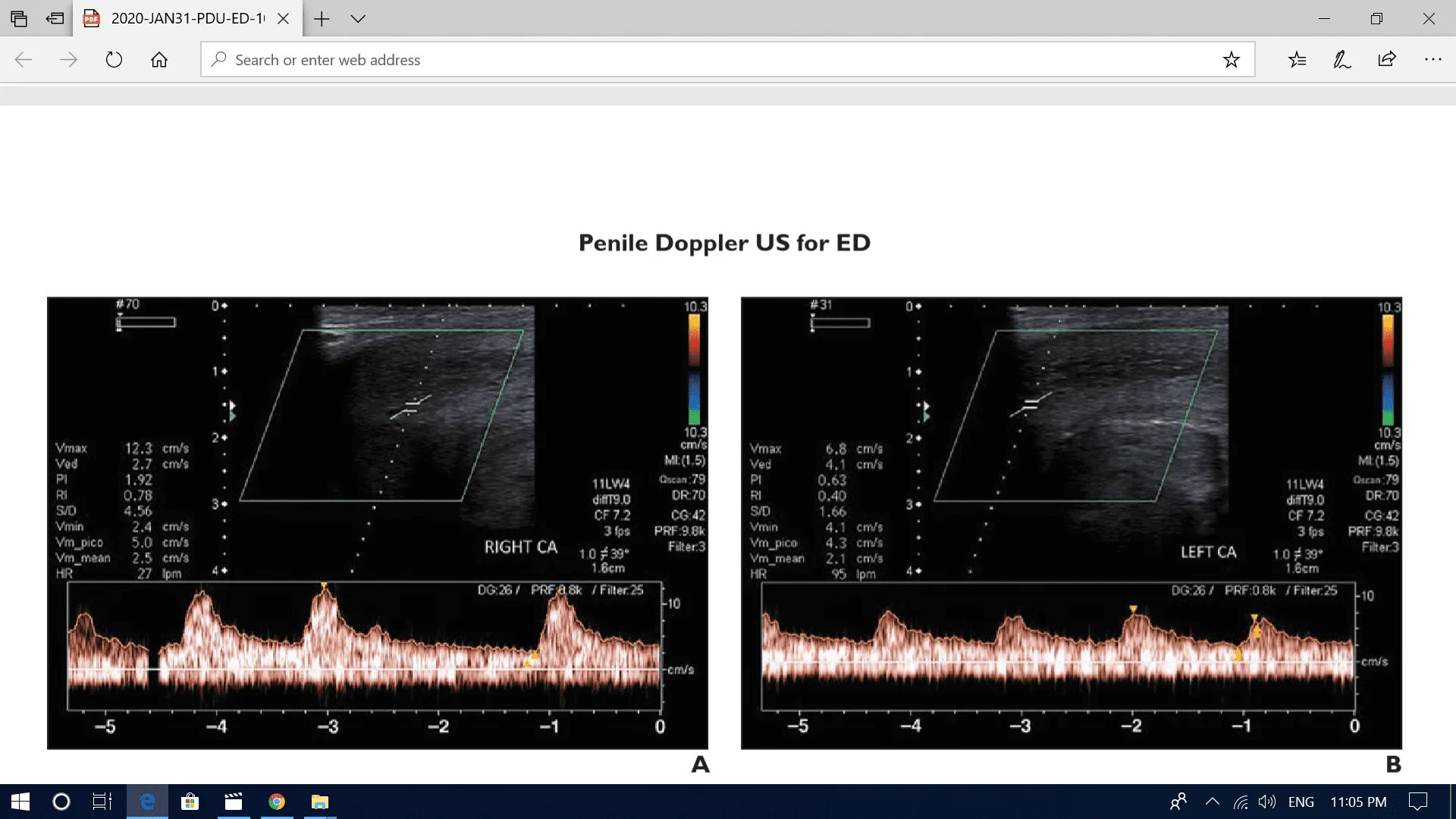Set these tabs aside

[x=54, y=18]
